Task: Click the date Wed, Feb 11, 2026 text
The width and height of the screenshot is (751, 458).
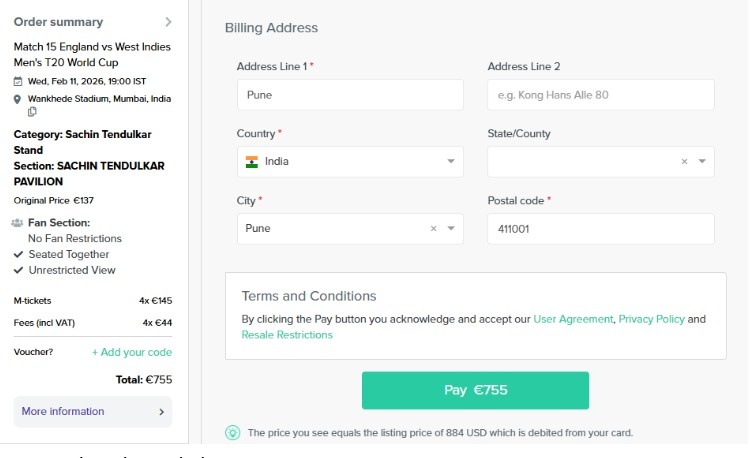Action: coord(87,81)
